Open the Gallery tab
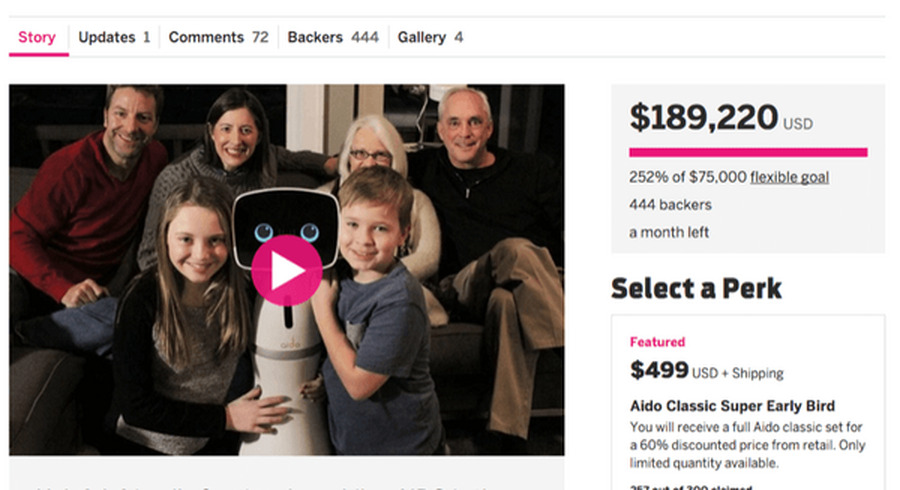The image size is (900, 490). point(430,38)
